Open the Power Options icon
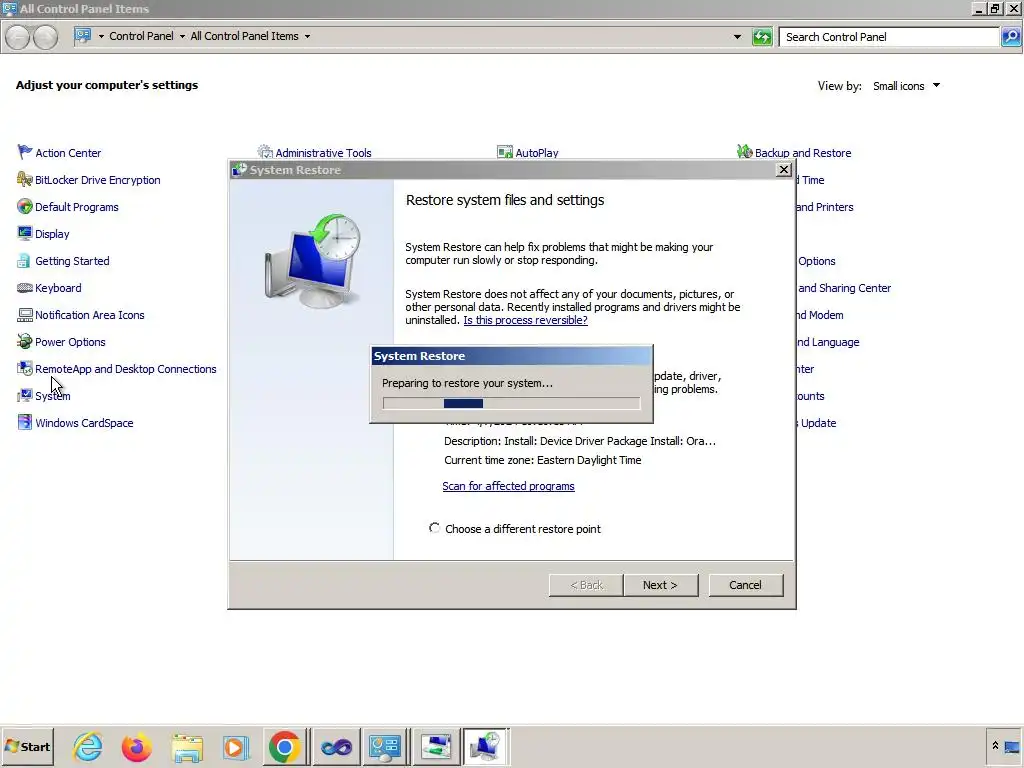Screen dimensions: 1024x768 (x=25, y=342)
